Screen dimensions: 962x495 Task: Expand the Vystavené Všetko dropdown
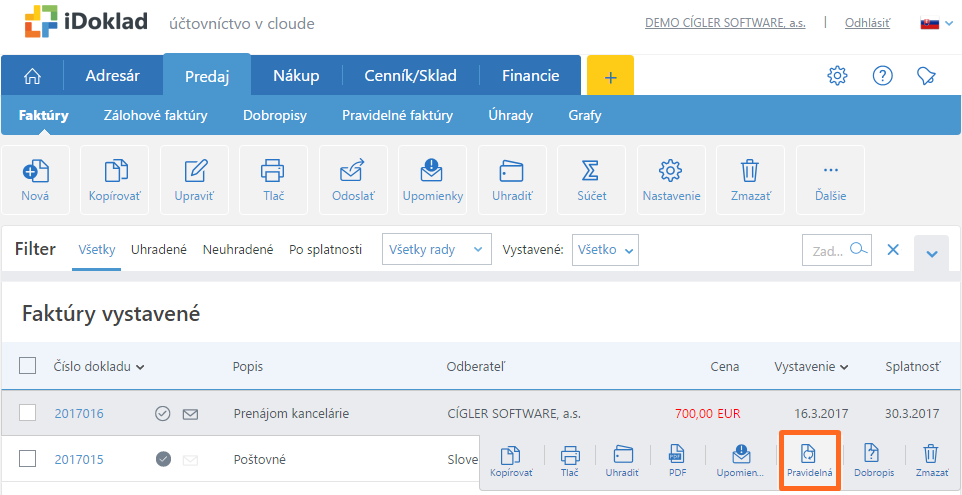[605, 250]
